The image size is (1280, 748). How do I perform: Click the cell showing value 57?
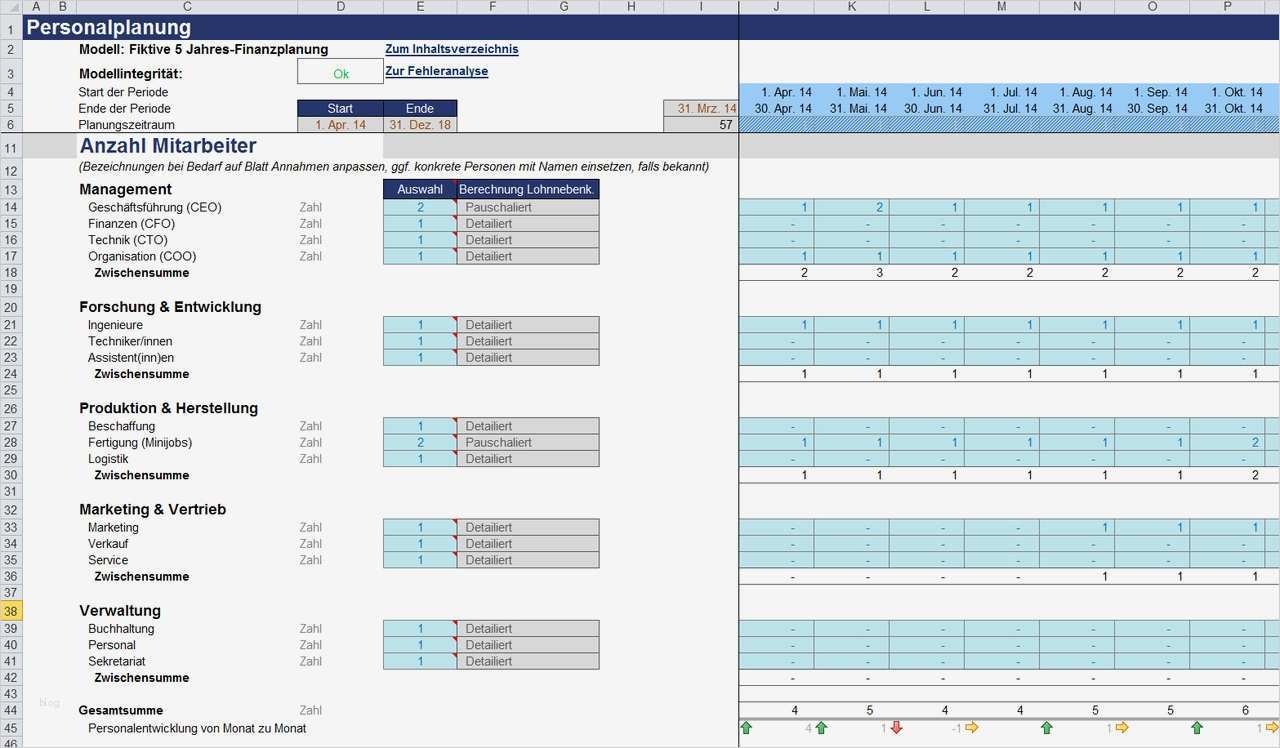tap(701, 125)
